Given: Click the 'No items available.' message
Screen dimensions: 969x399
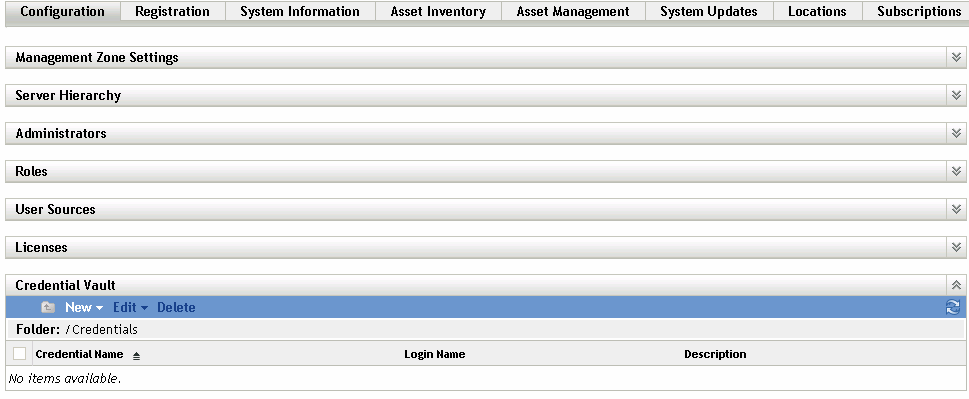Looking at the screenshot, I should pos(65,379).
